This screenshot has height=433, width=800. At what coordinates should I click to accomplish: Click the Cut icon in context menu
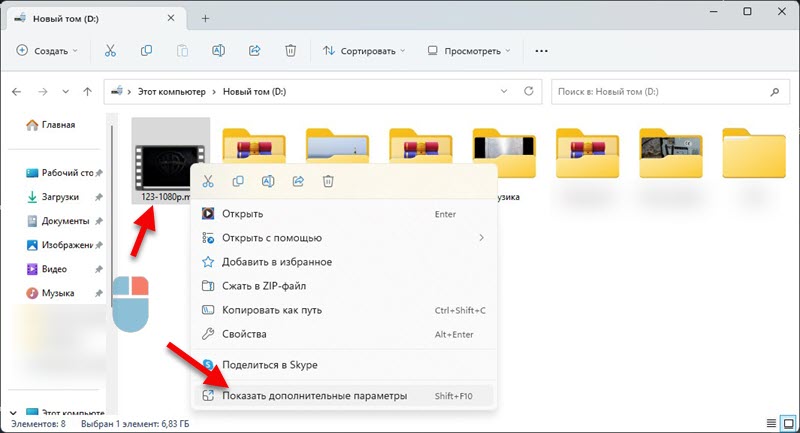coord(208,181)
